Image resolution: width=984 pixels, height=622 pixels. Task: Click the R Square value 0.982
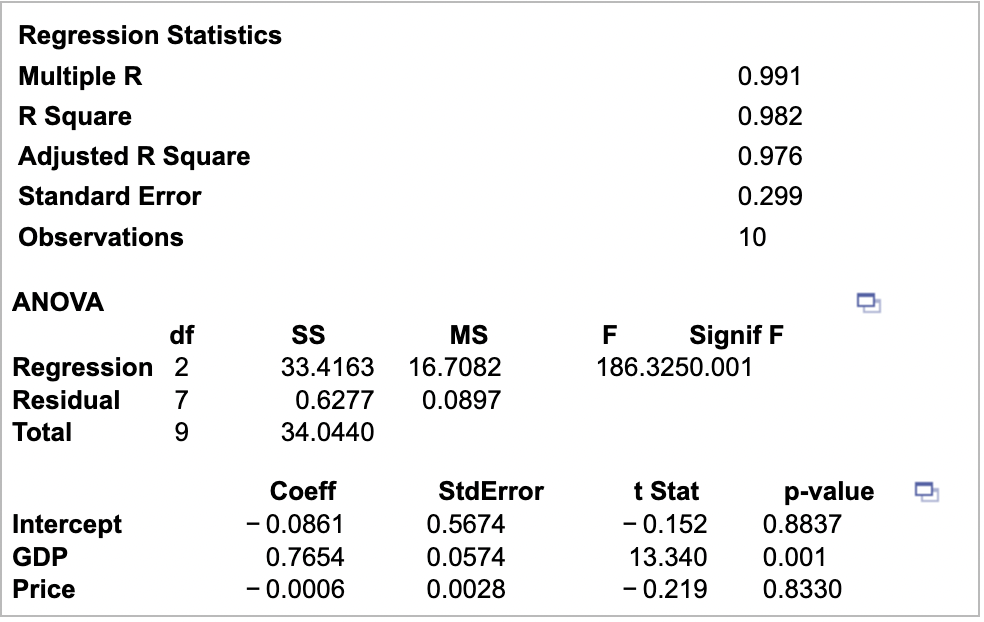[770, 117]
